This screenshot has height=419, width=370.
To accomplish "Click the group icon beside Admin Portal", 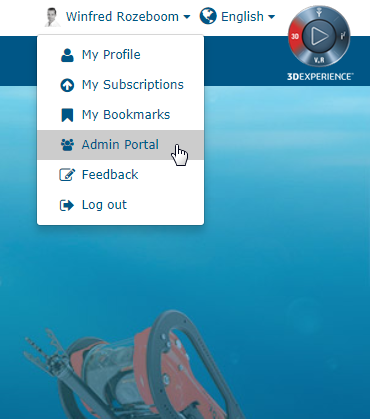I will point(67,145).
